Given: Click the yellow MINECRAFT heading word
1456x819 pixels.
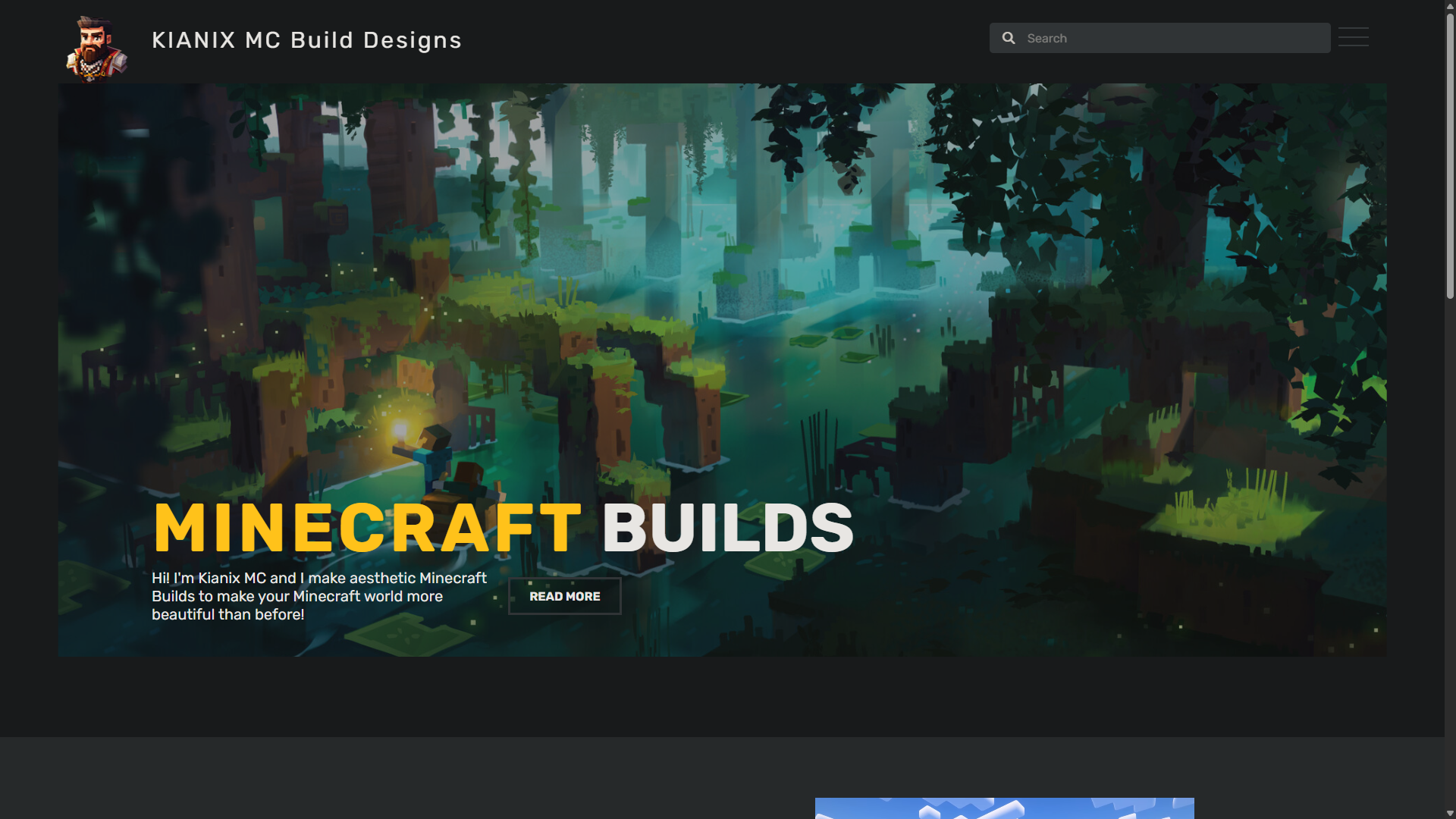Looking at the screenshot, I should [x=367, y=528].
